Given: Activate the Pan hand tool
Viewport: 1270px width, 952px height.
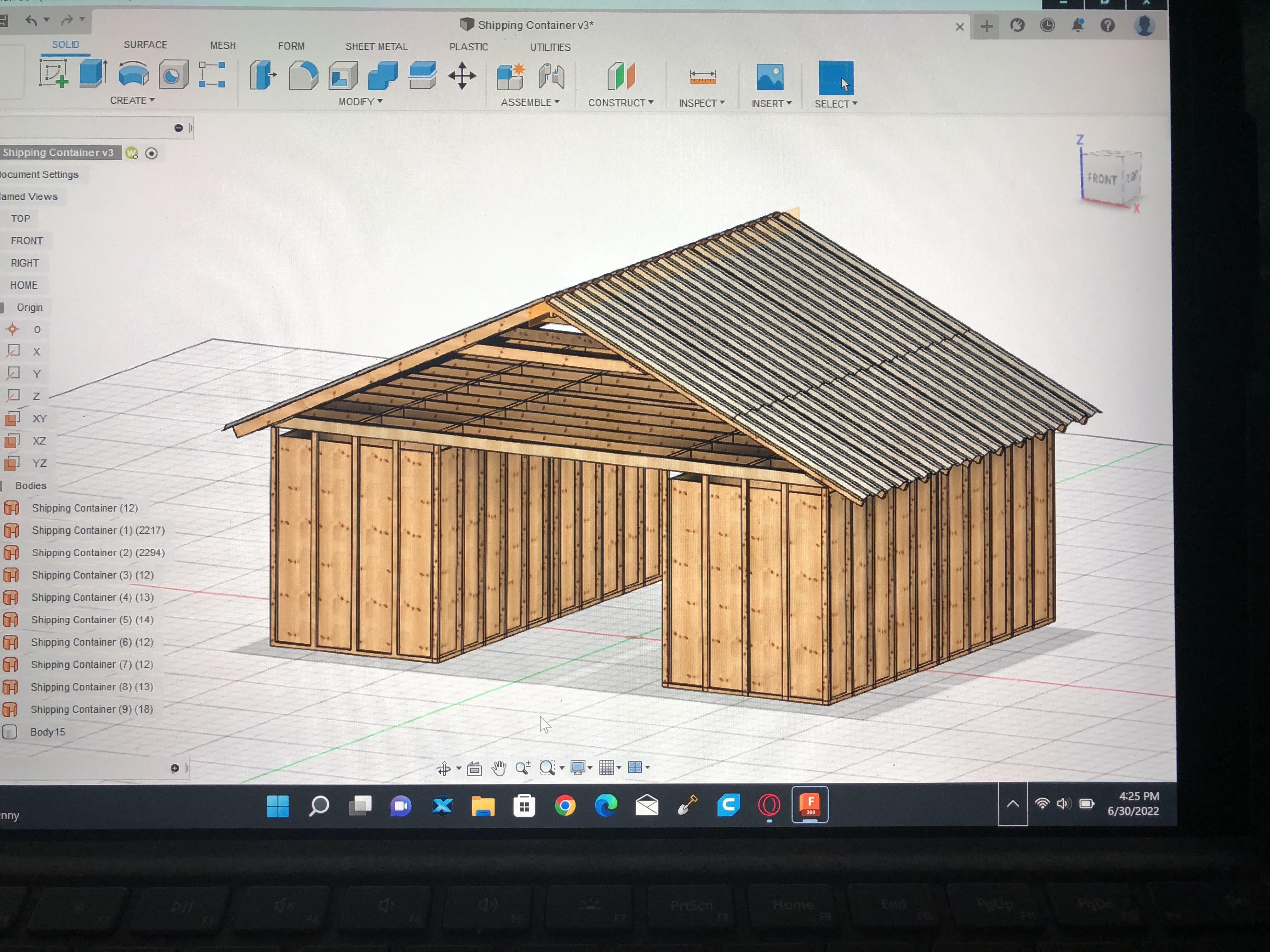Looking at the screenshot, I should point(498,768).
